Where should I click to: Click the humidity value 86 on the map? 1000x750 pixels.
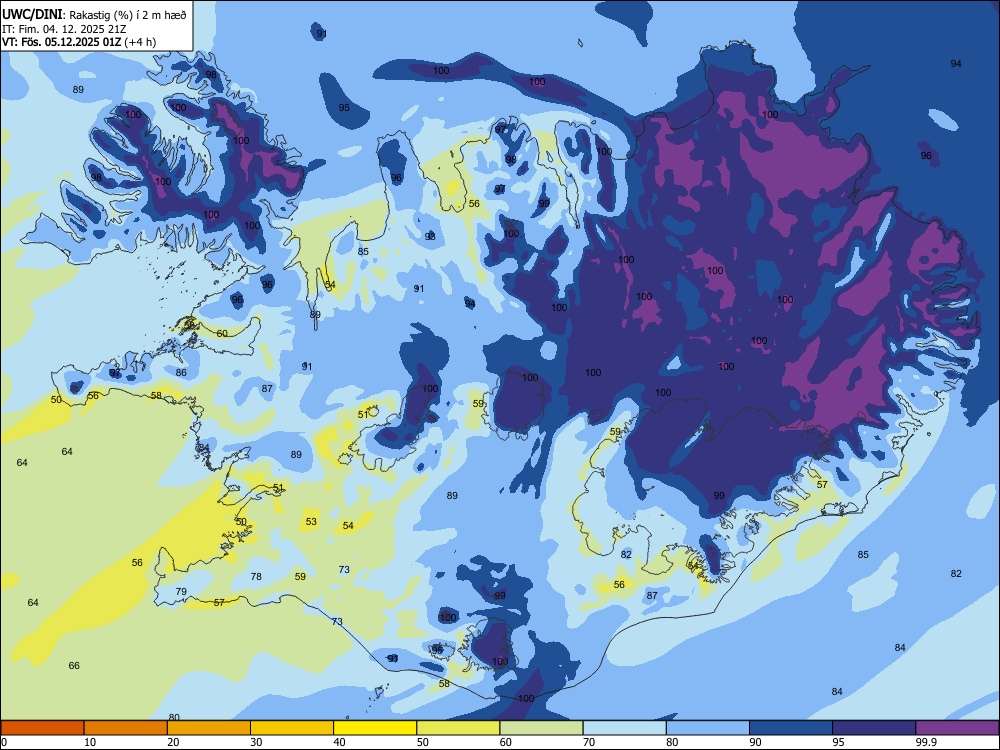(181, 372)
